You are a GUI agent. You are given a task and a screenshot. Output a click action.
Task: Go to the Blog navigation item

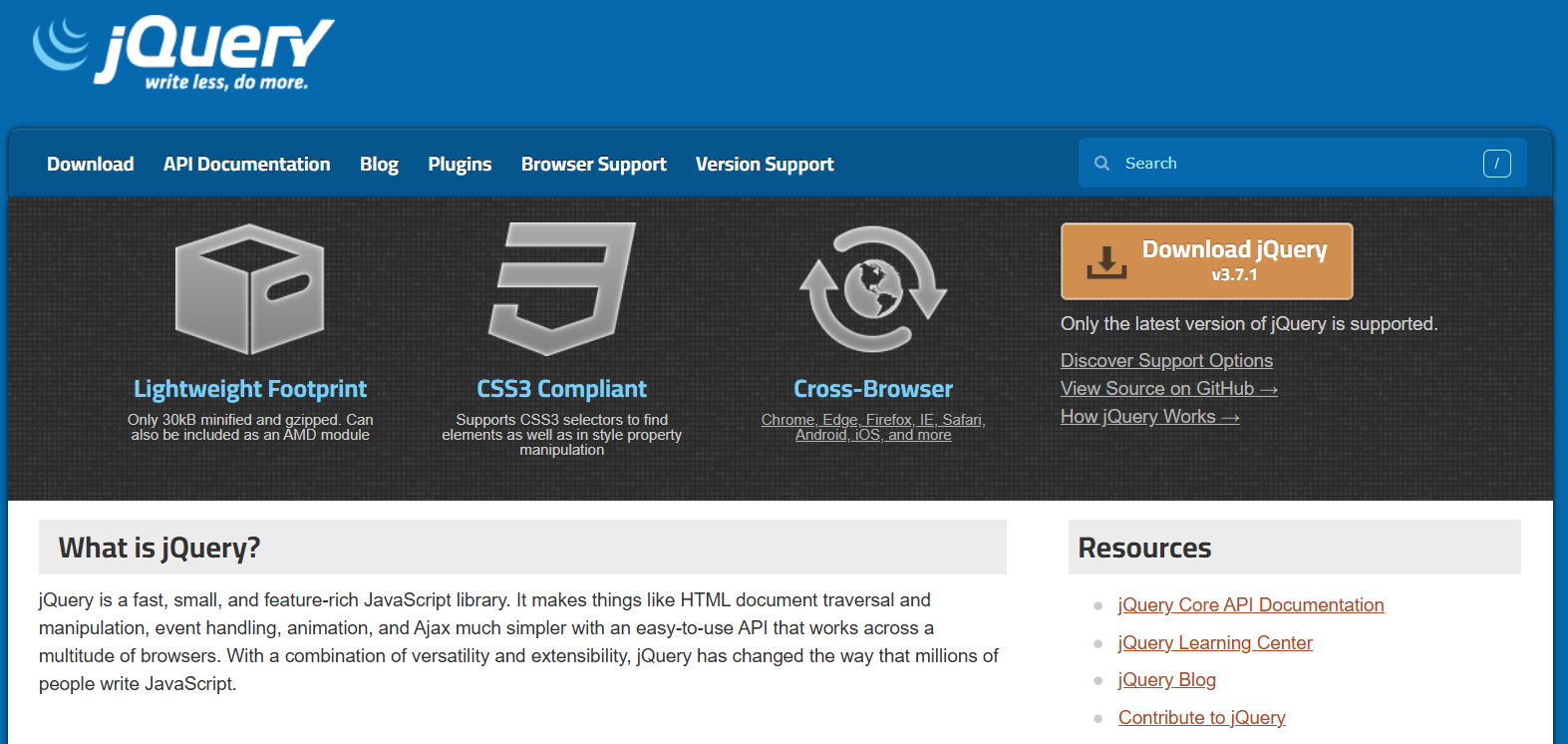[x=379, y=165]
